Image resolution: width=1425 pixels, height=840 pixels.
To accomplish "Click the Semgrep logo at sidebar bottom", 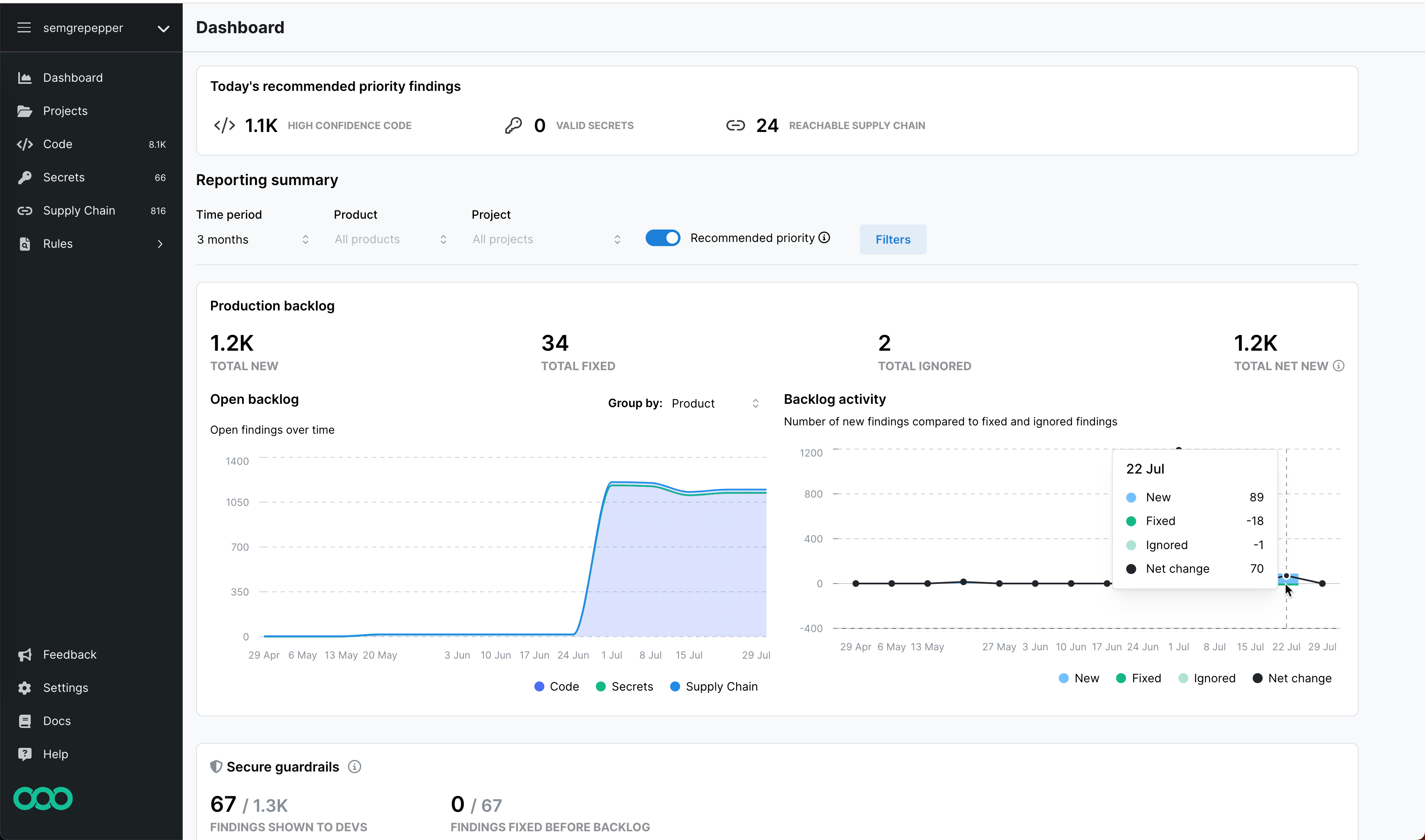I will click(x=43, y=798).
